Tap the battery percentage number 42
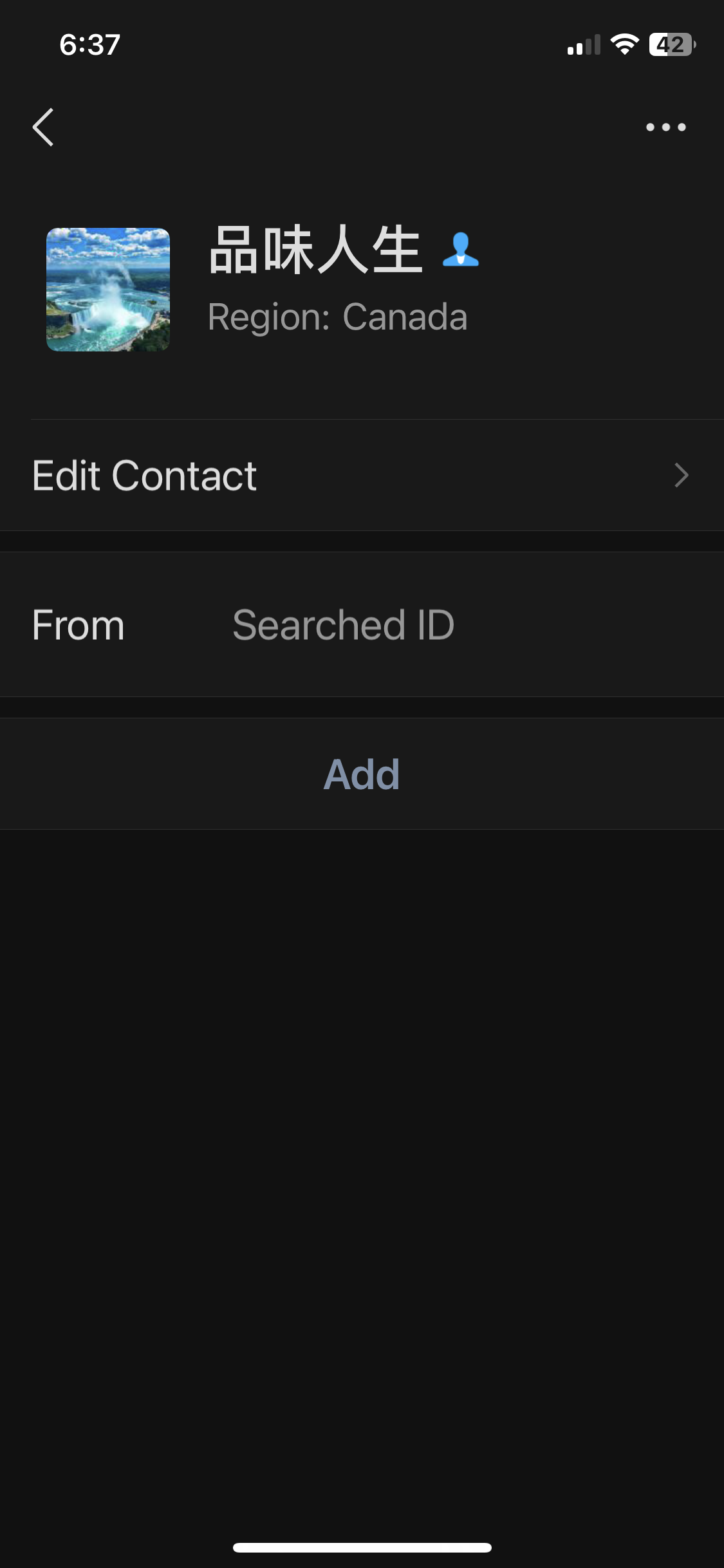The height and width of the screenshot is (1568, 724). tap(669, 44)
